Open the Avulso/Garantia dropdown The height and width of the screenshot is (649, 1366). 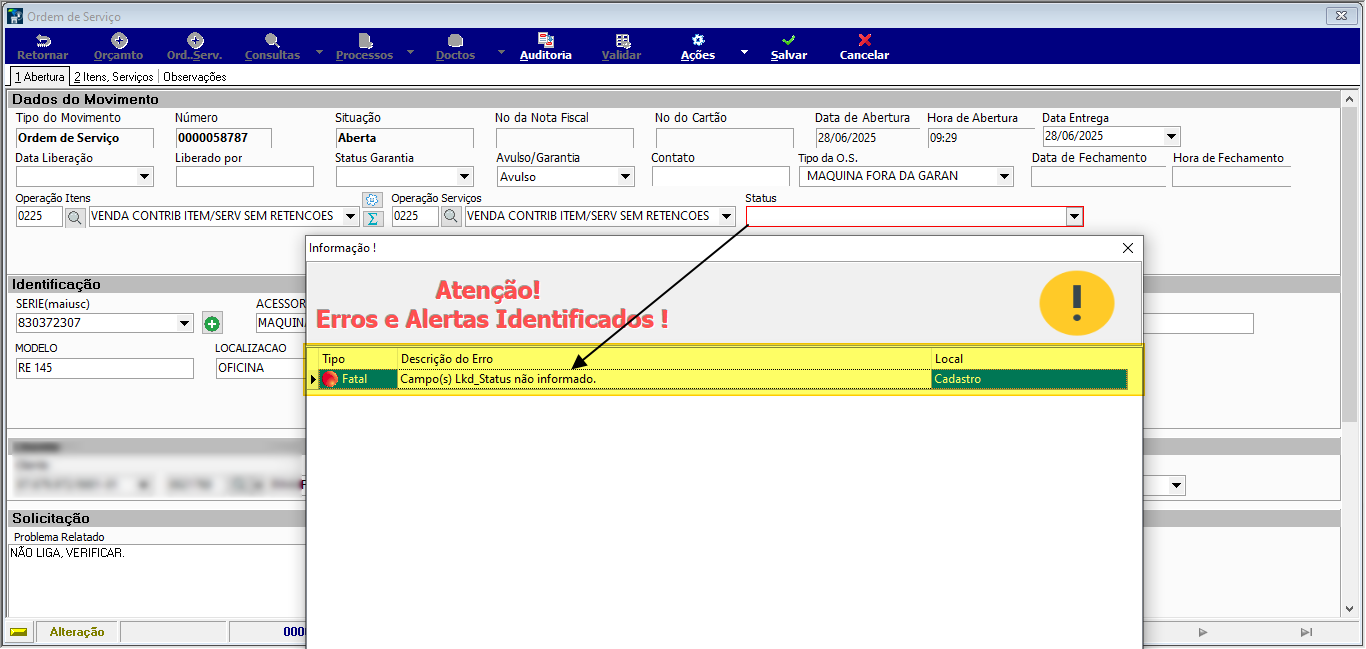625,177
